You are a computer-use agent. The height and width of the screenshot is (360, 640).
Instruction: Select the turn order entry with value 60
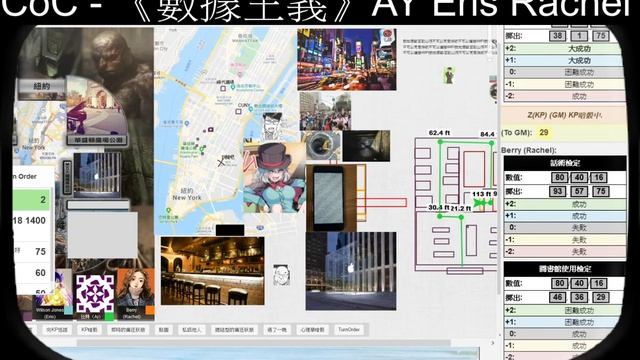point(32,273)
